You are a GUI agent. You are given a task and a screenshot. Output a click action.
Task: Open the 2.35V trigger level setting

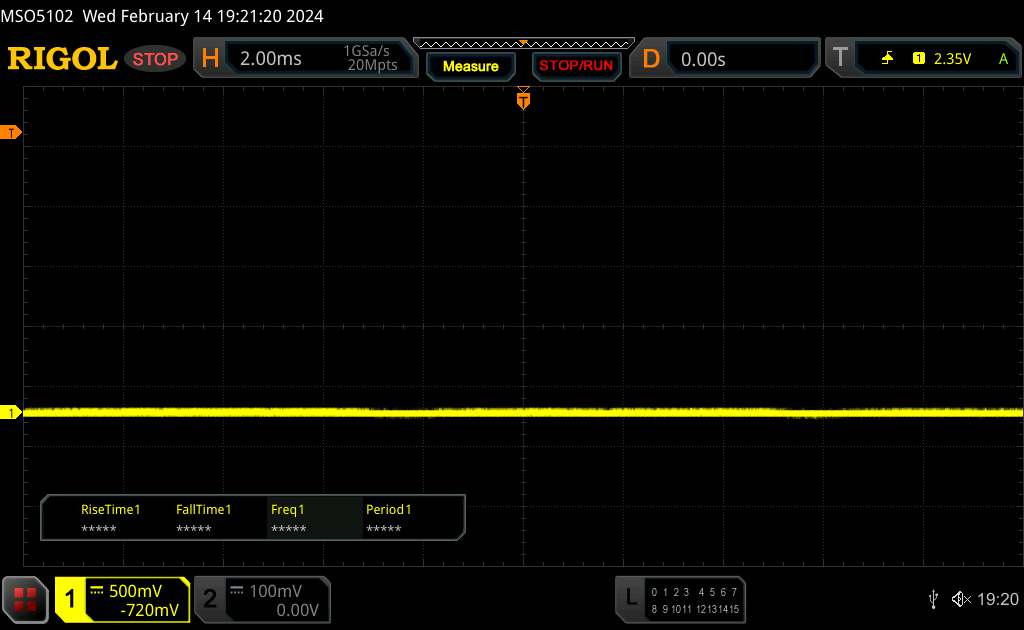[x=952, y=59]
